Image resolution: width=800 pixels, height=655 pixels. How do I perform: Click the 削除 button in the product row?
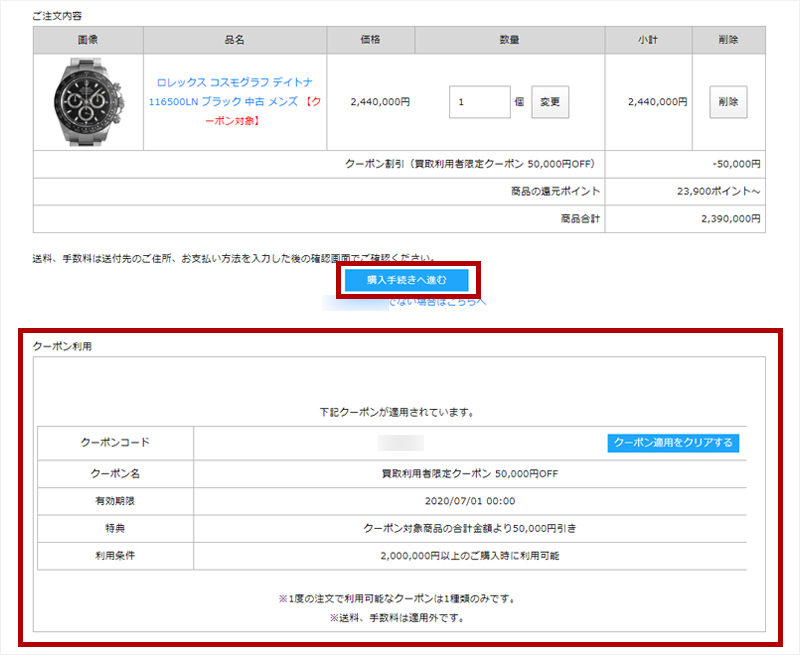(x=728, y=102)
